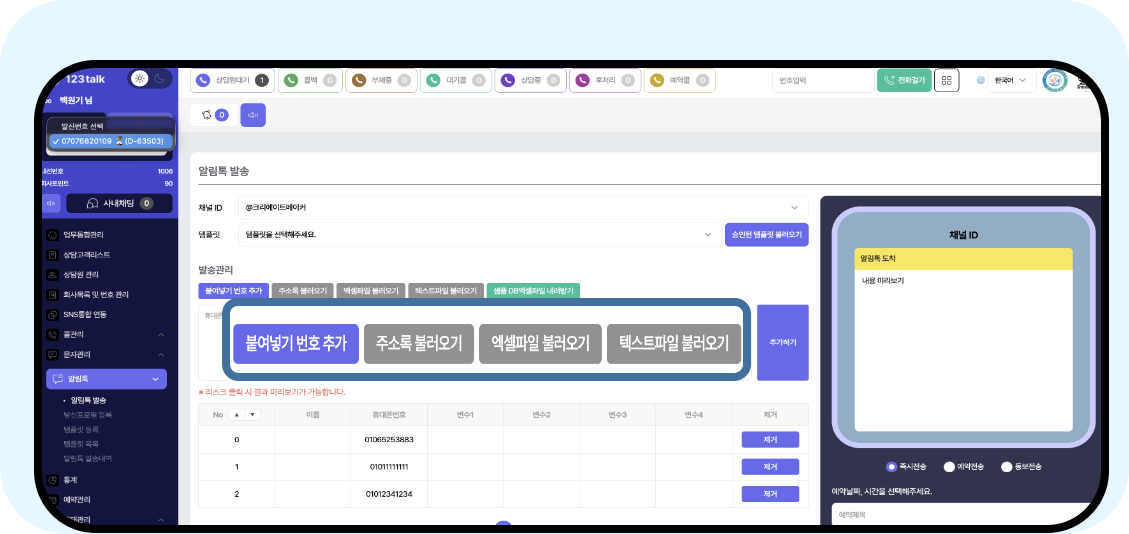Image resolution: width=1129 pixels, height=534 pixels.
Task: Click the 상담원대기 phone status icon
Action: [x=204, y=81]
